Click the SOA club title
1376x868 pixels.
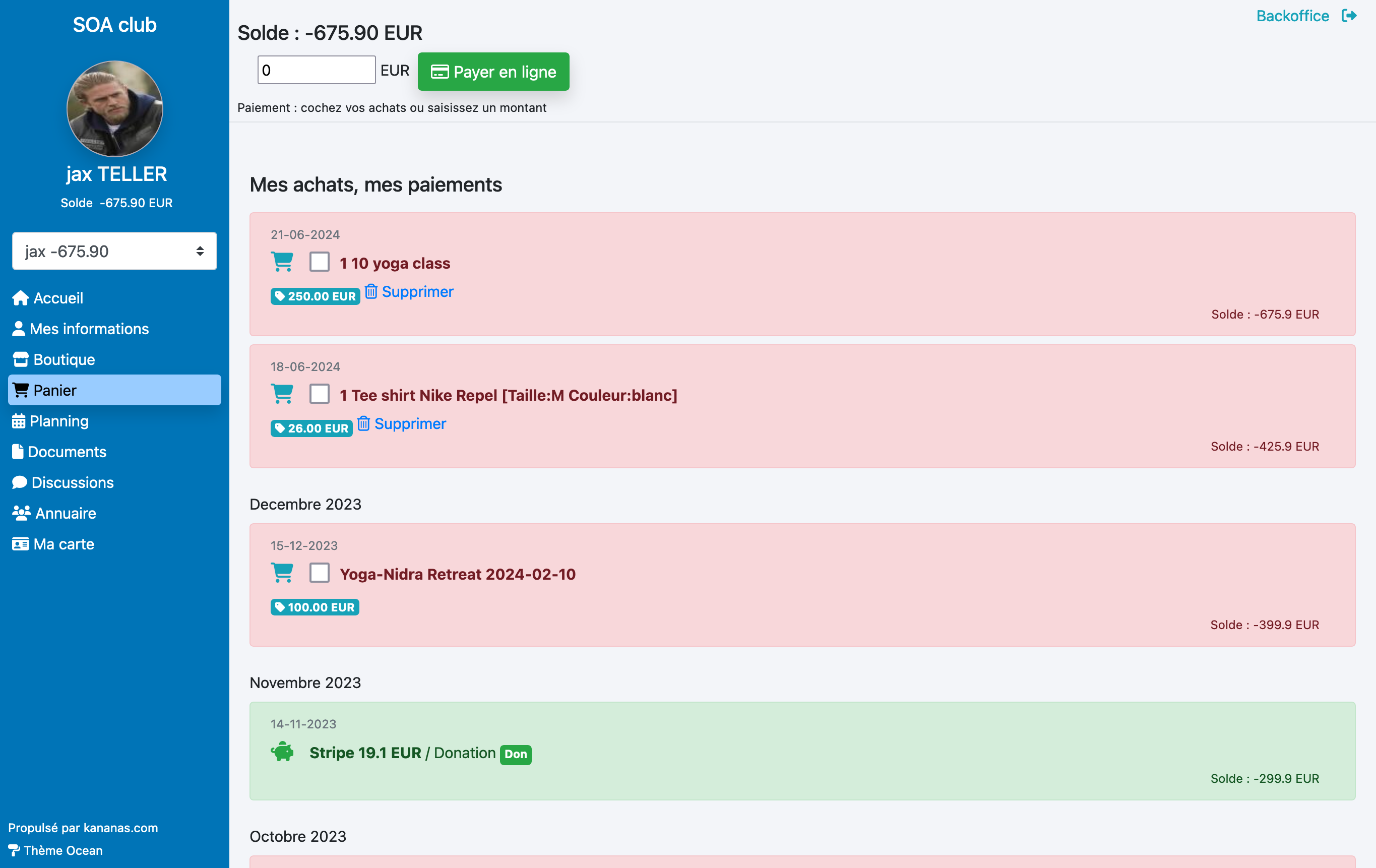pos(115,25)
